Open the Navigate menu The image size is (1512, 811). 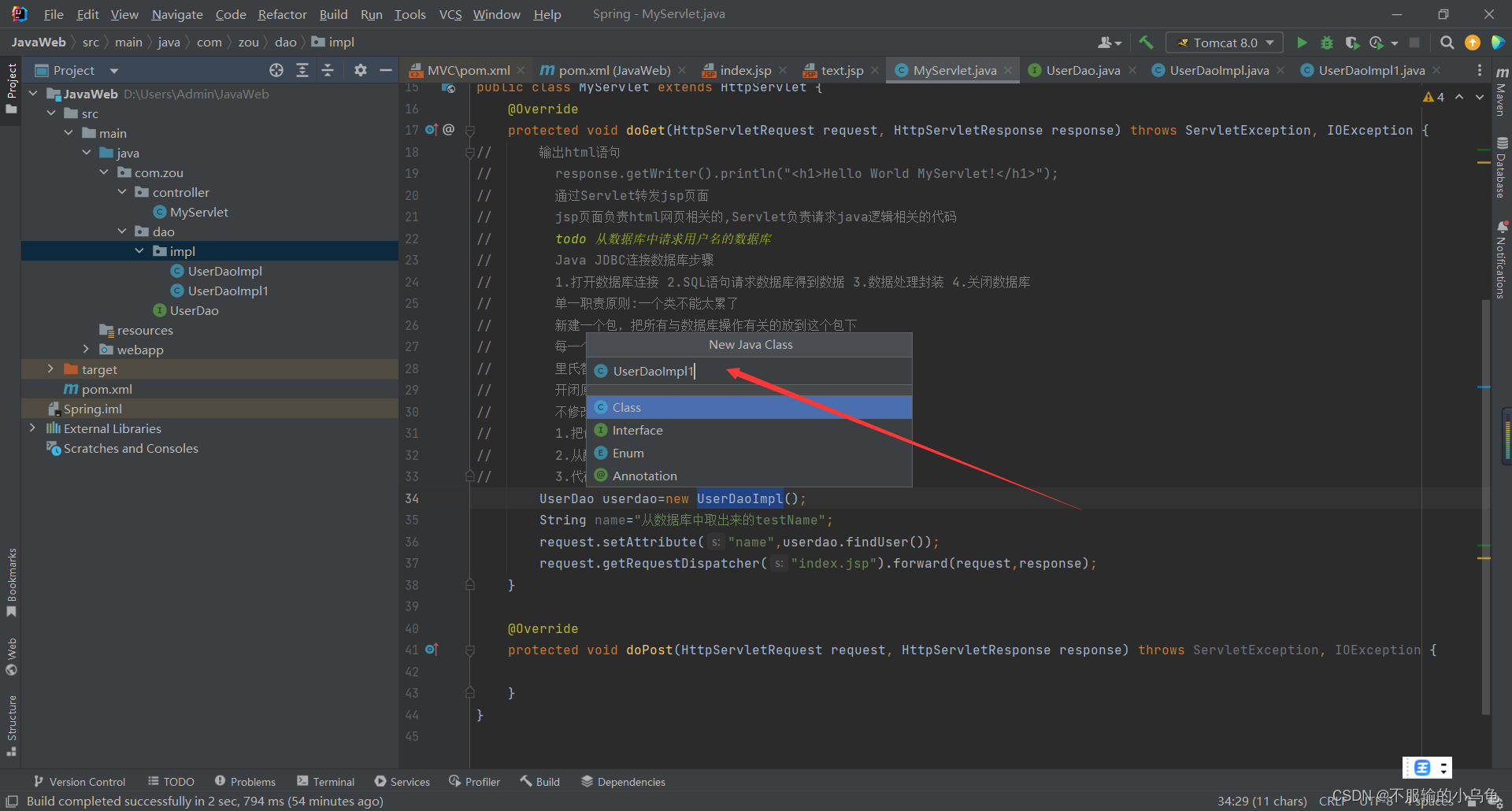tap(176, 14)
